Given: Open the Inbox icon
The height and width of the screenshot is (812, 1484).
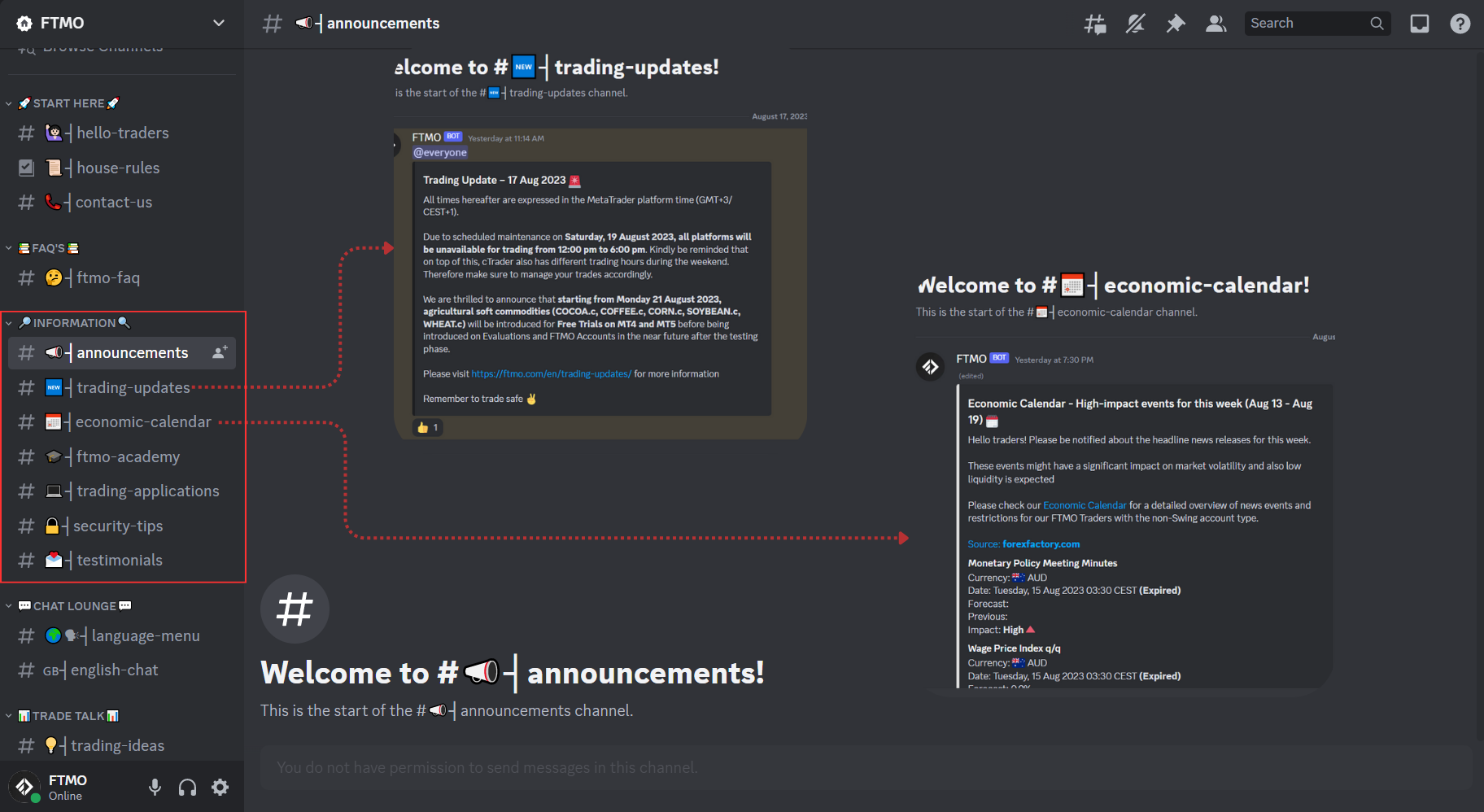Looking at the screenshot, I should 1420,24.
